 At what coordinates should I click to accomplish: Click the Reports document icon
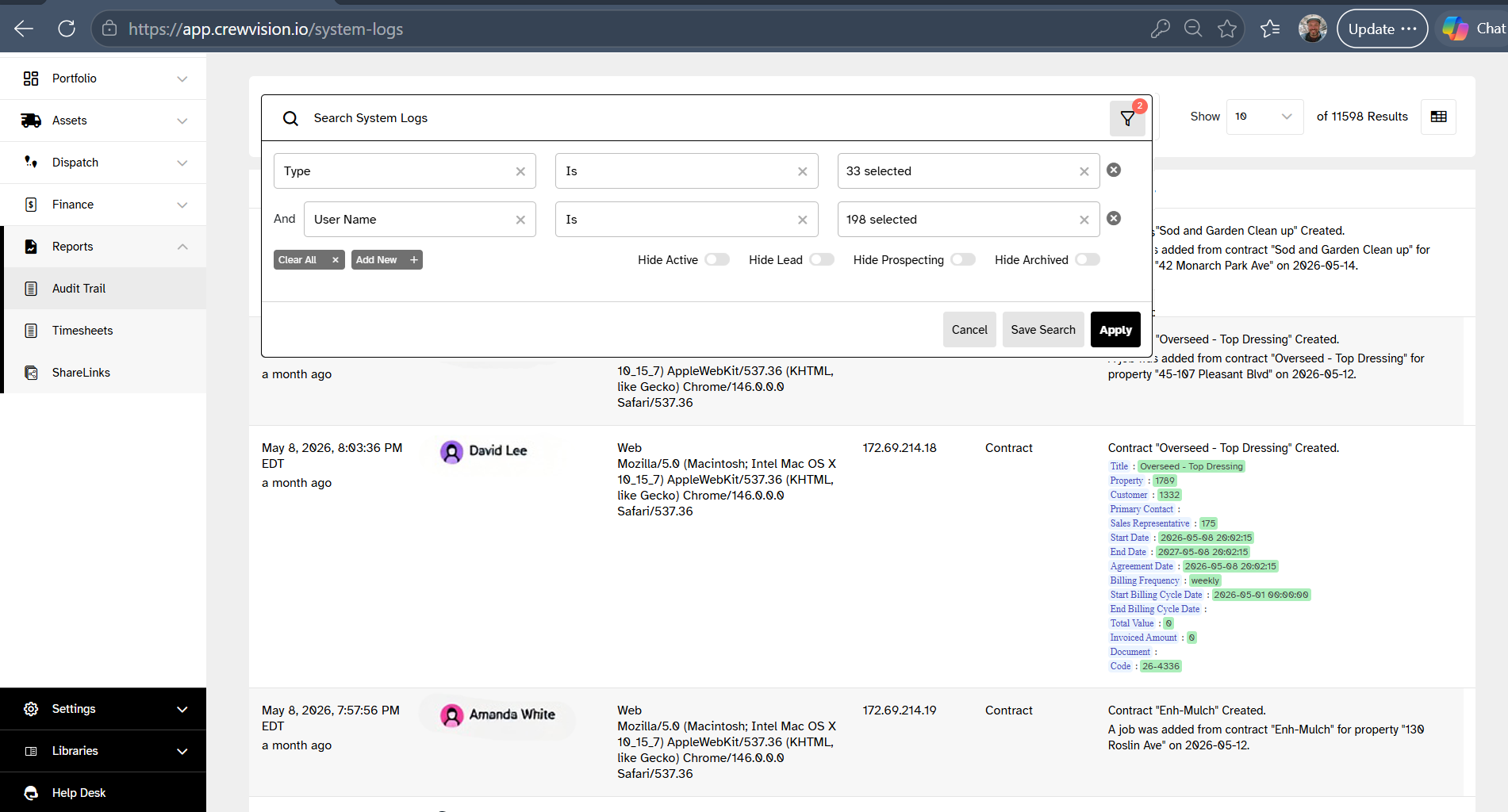pos(31,247)
